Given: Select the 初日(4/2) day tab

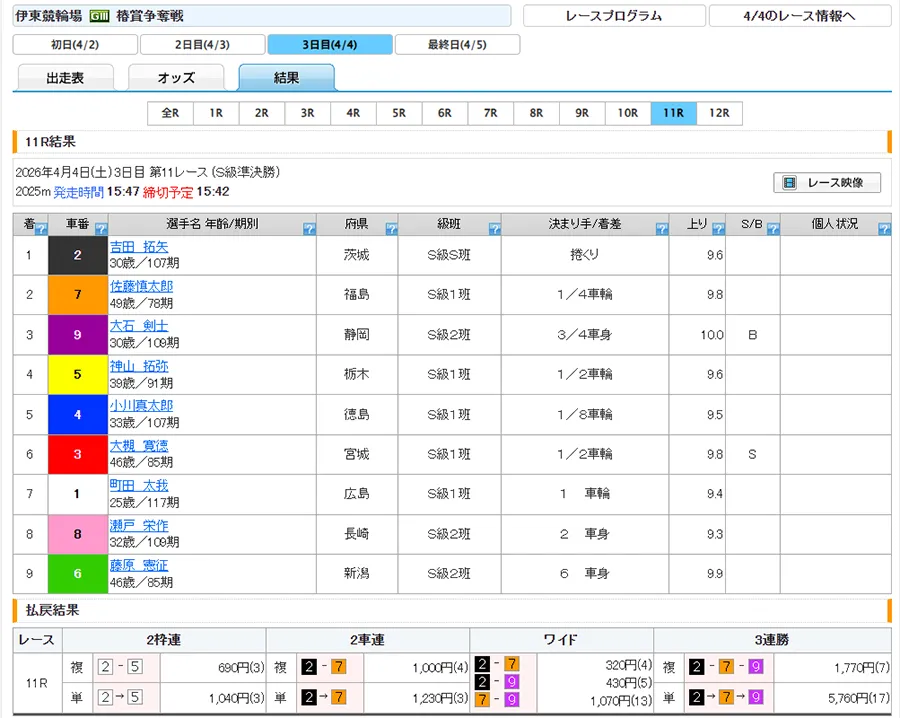Looking at the screenshot, I should coord(75,45).
